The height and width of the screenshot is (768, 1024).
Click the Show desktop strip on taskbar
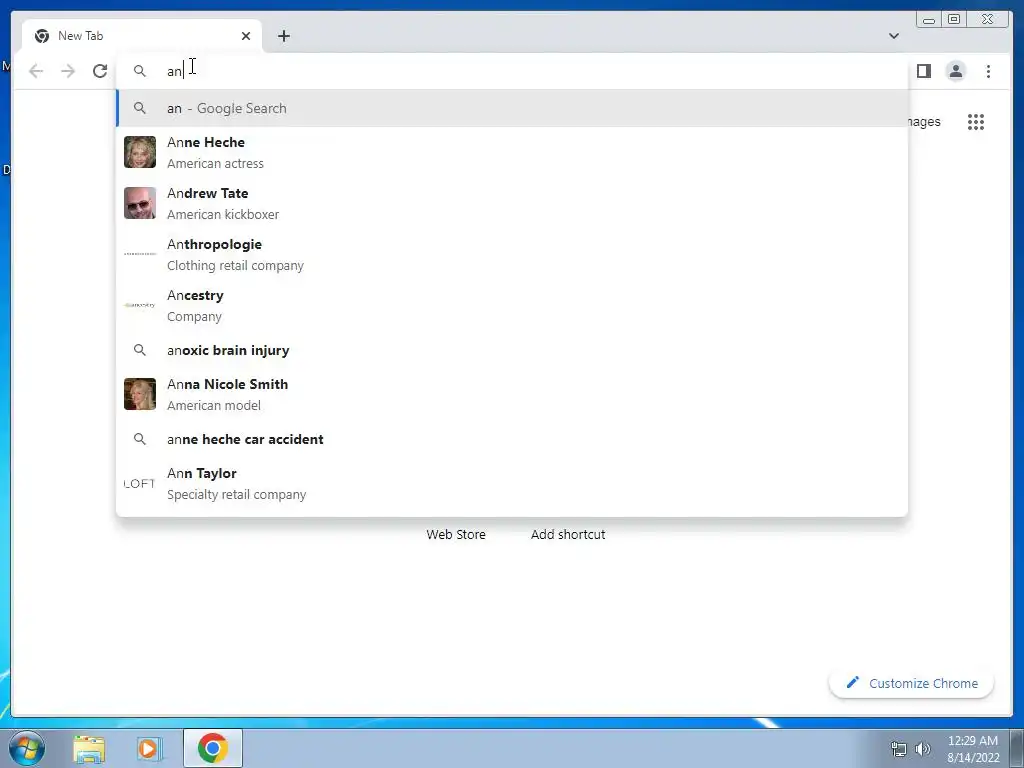click(1017, 748)
